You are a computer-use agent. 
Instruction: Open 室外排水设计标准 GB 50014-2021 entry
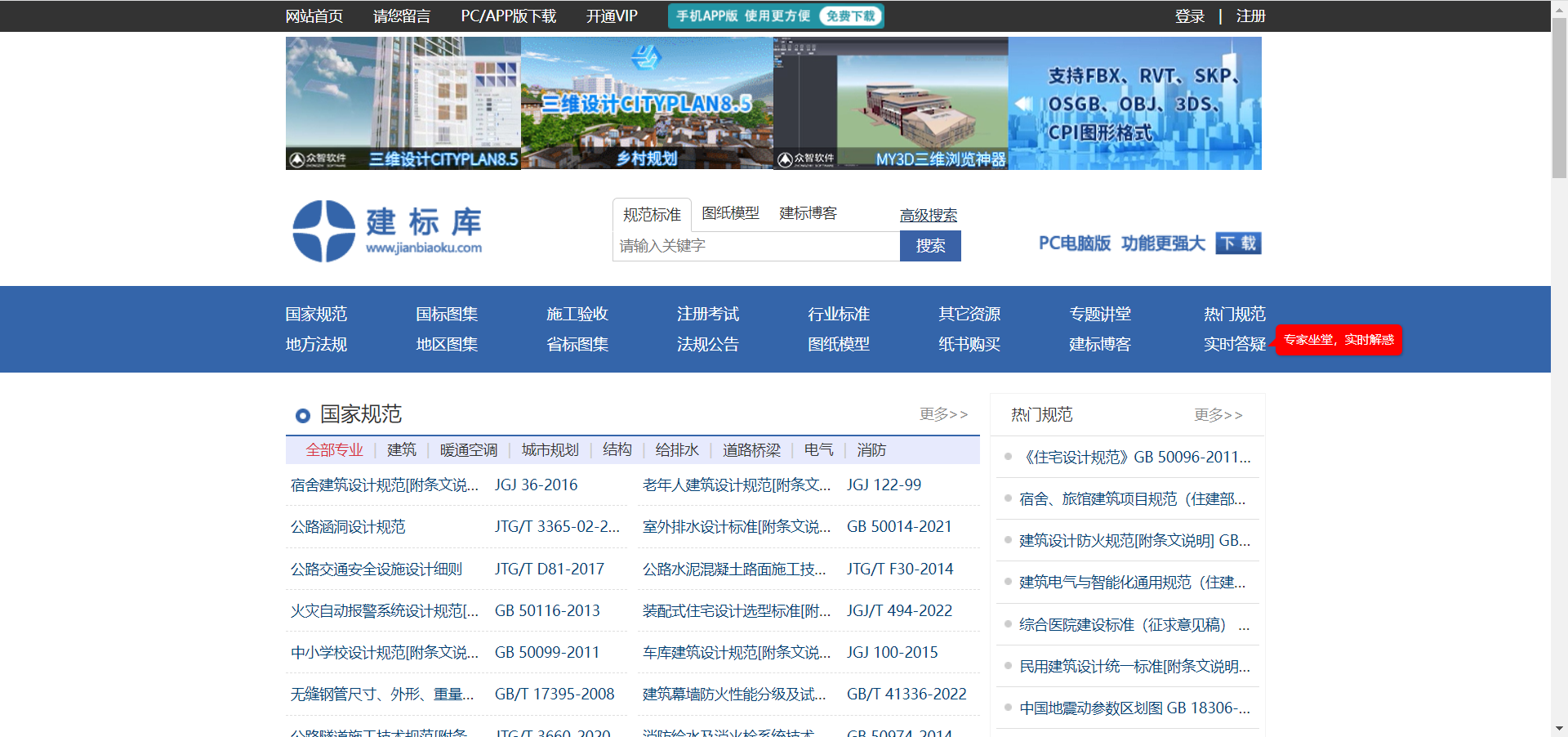click(737, 527)
